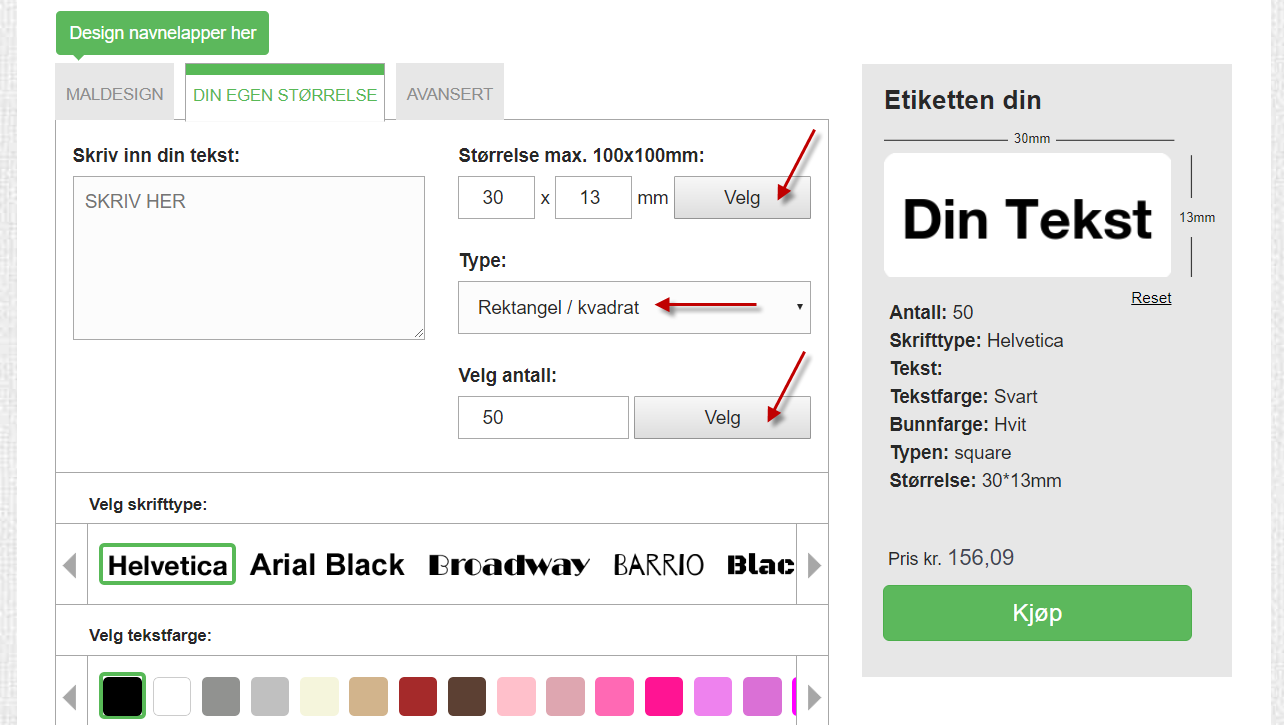The width and height of the screenshot is (1284, 725).
Task: Choose the light gray text color swatch
Action: tap(270, 696)
